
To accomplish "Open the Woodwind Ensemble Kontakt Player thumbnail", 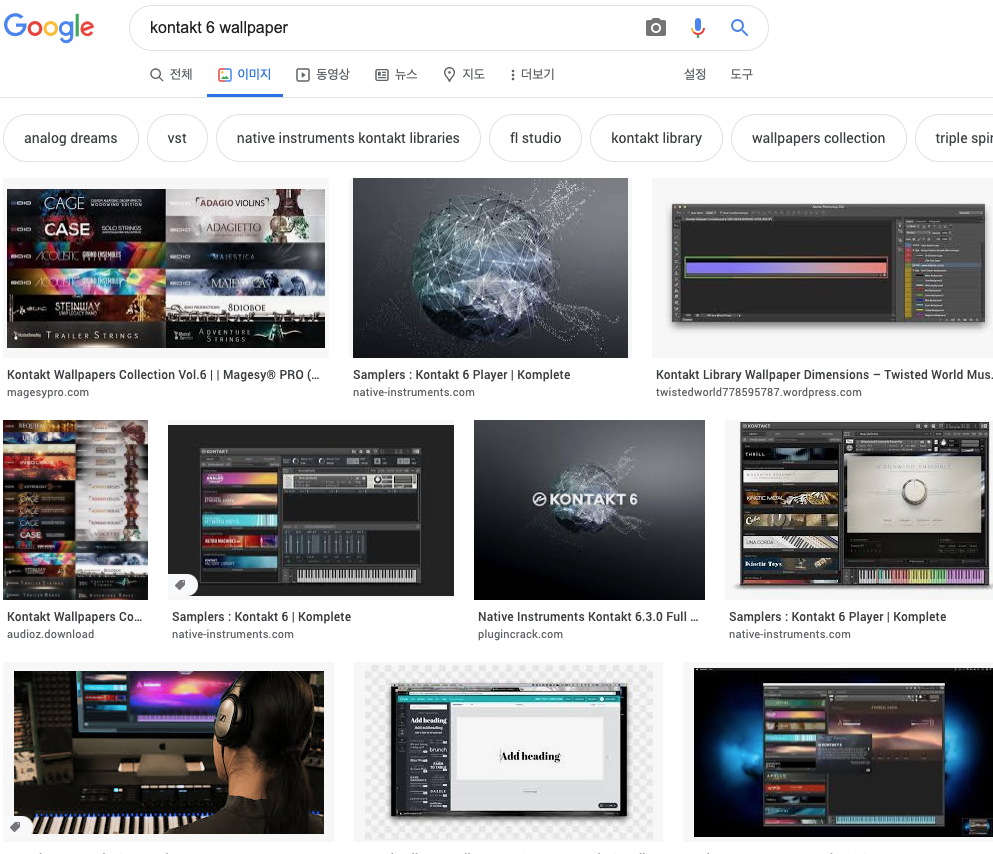I will pyautogui.click(x=859, y=510).
